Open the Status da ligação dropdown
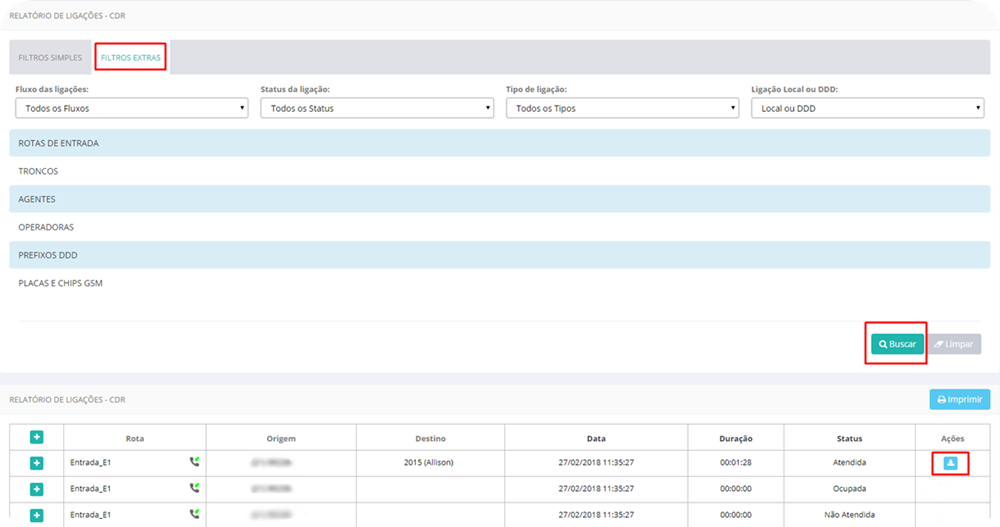The width and height of the screenshot is (1000, 527). [377, 108]
